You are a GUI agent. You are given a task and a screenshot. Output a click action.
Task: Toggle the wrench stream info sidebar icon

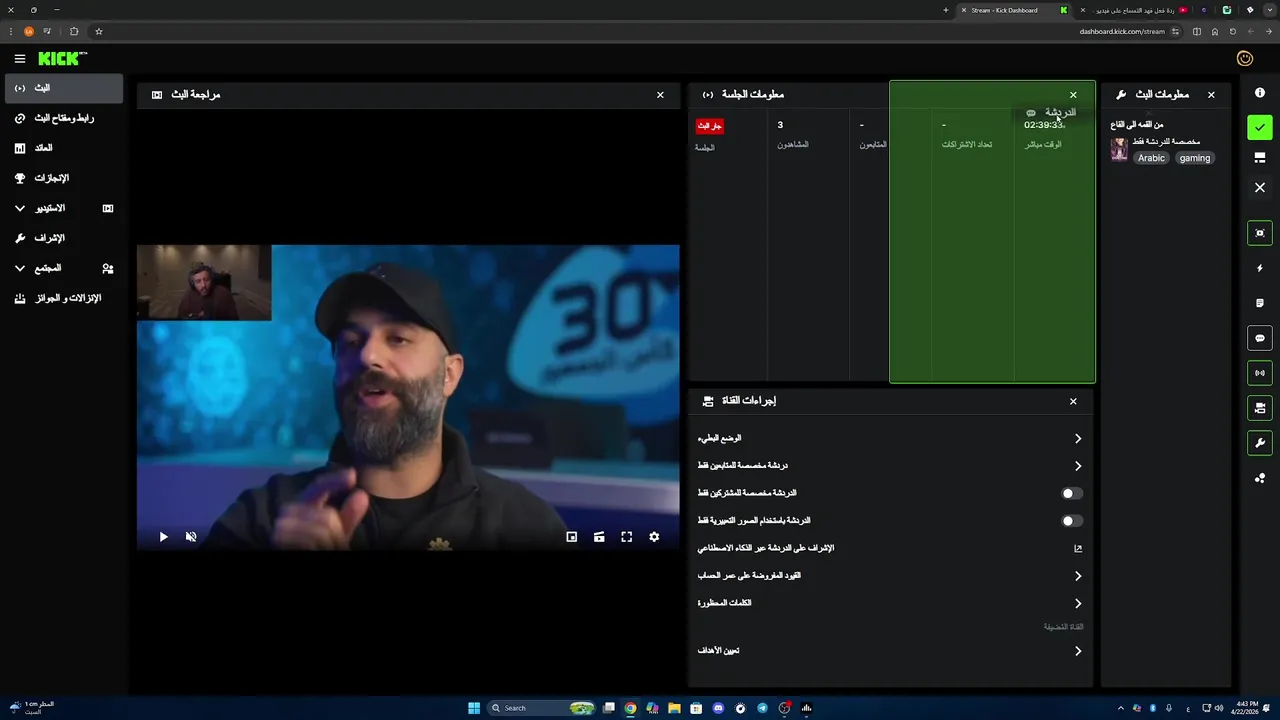click(x=1260, y=443)
